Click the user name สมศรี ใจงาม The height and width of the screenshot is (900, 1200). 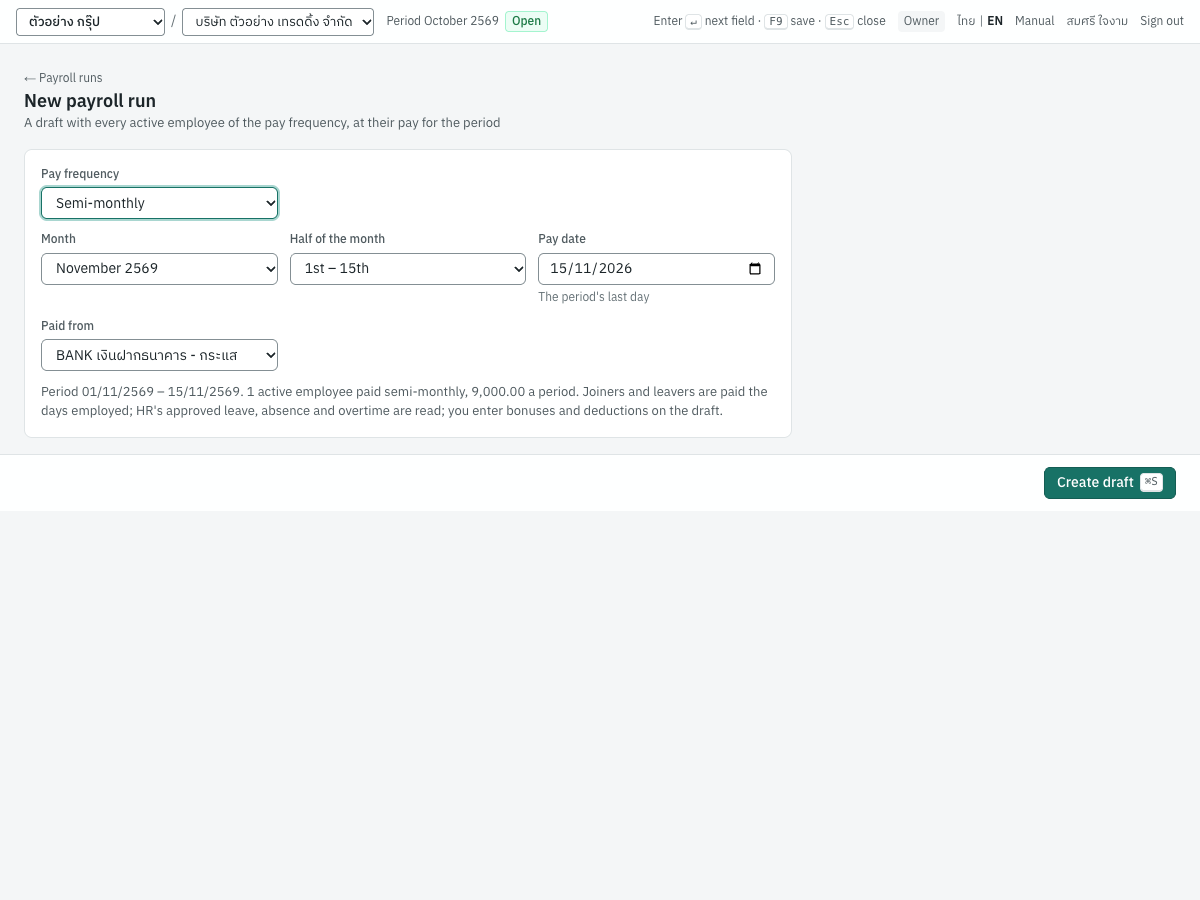click(1097, 21)
